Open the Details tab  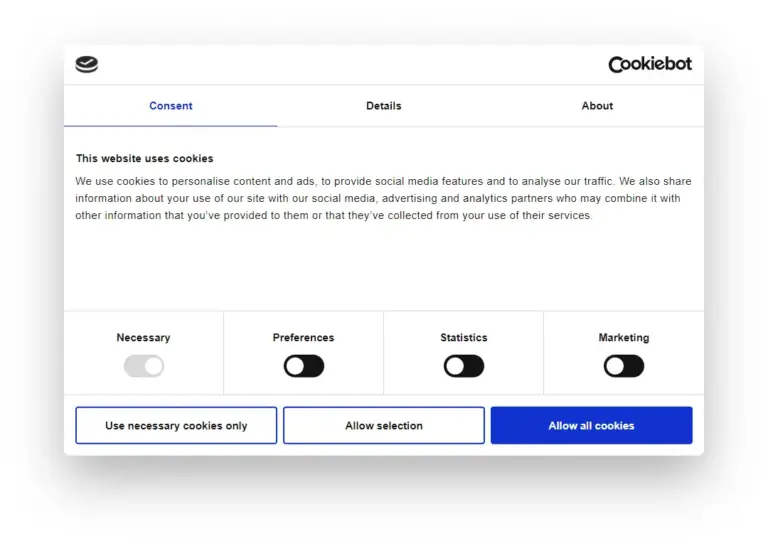pyautogui.click(x=383, y=106)
